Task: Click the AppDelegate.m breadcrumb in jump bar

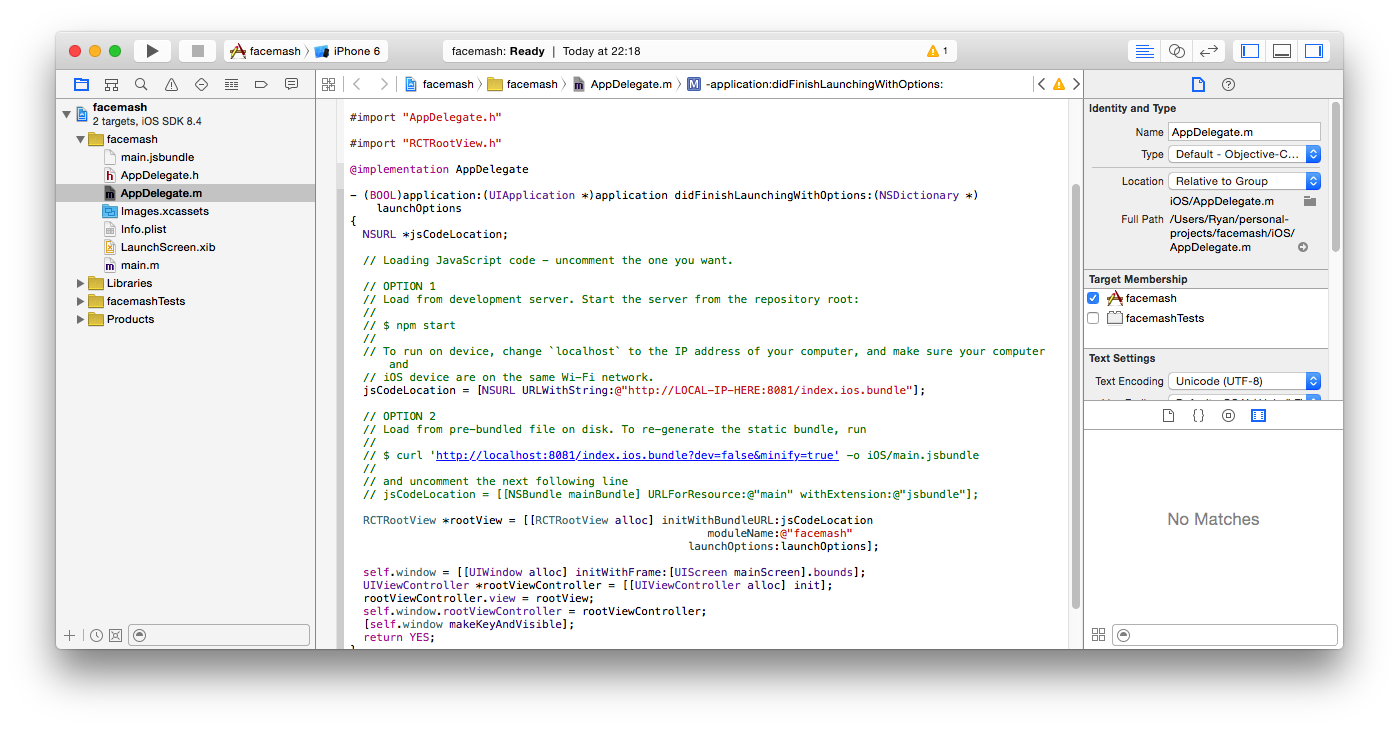Action: 630,84
